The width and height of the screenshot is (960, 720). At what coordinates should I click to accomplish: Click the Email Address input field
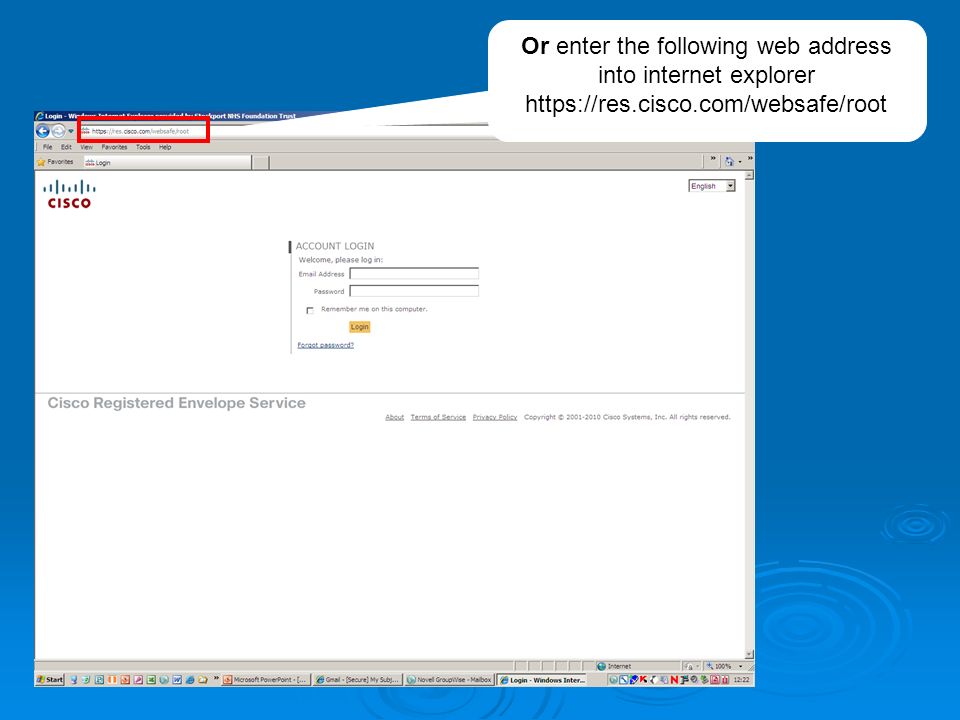click(x=414, y=274)
